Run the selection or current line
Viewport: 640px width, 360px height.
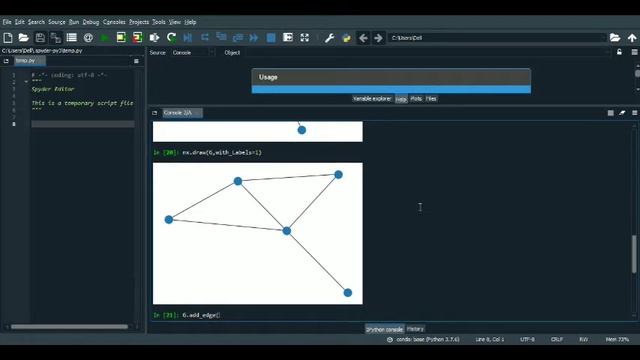click(x=154, y=38)
